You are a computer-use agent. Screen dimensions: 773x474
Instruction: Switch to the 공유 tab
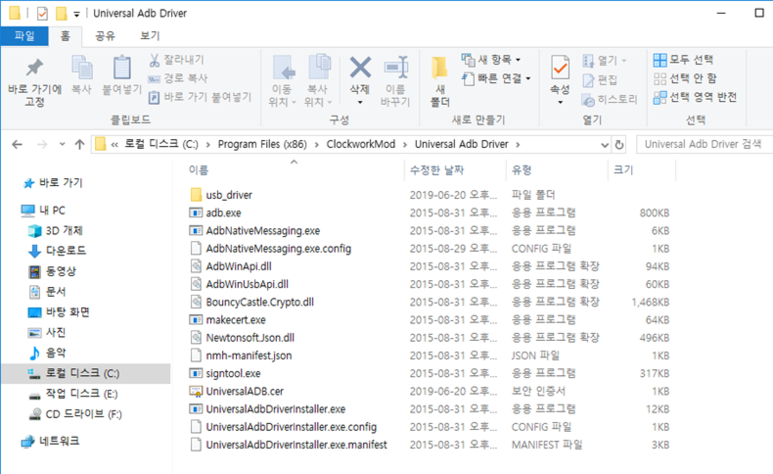[105, 36]
